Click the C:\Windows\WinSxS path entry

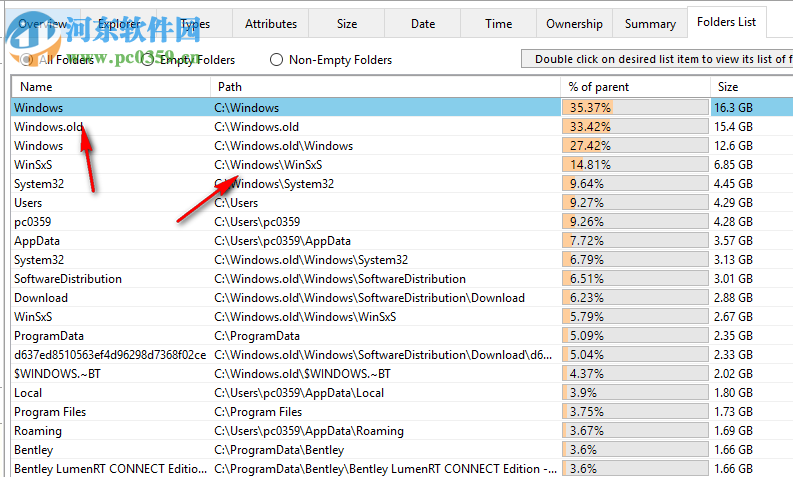pos(268,165)
